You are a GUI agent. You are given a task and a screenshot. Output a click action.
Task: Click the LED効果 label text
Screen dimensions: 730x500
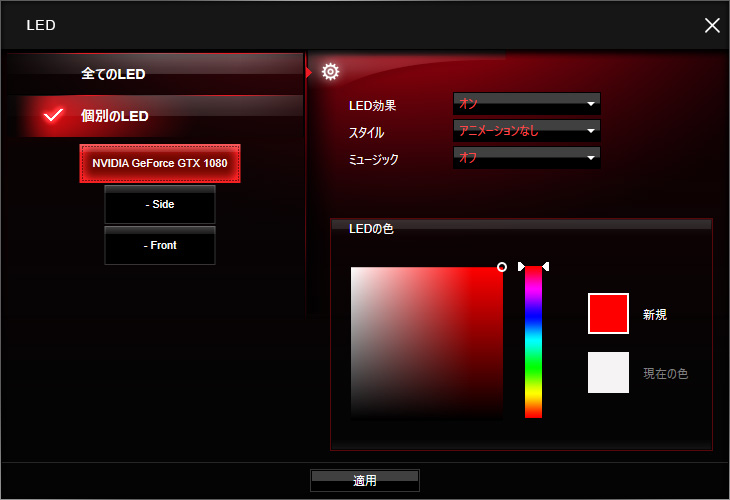(372, 106)
